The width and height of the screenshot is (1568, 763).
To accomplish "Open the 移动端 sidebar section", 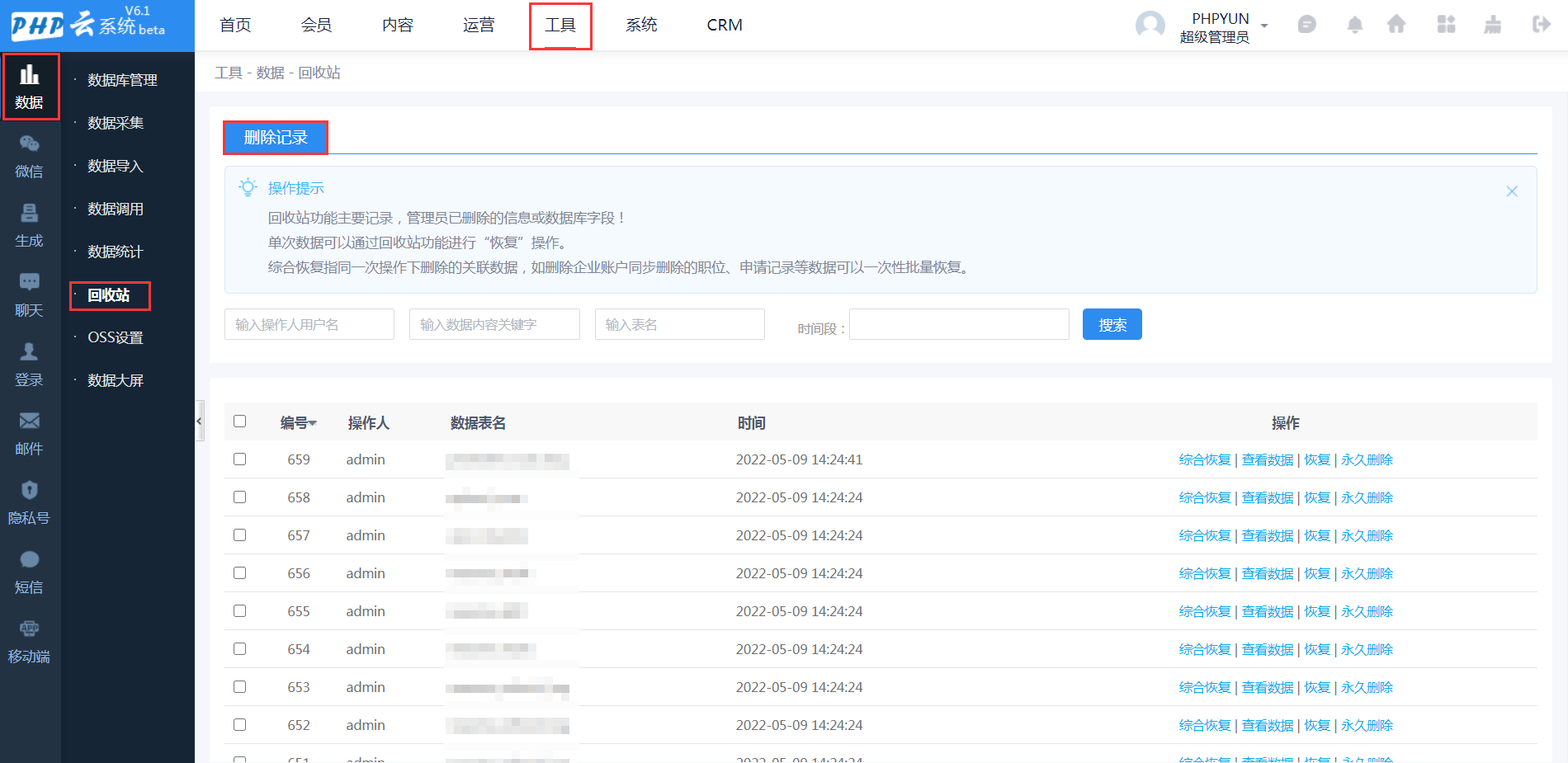I will [30, 642].
